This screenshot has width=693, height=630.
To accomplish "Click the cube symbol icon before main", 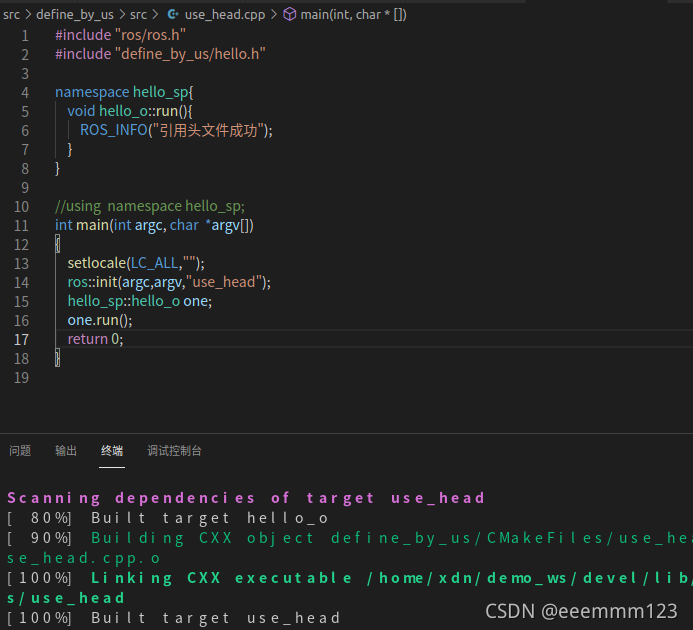I will point(289,15).
